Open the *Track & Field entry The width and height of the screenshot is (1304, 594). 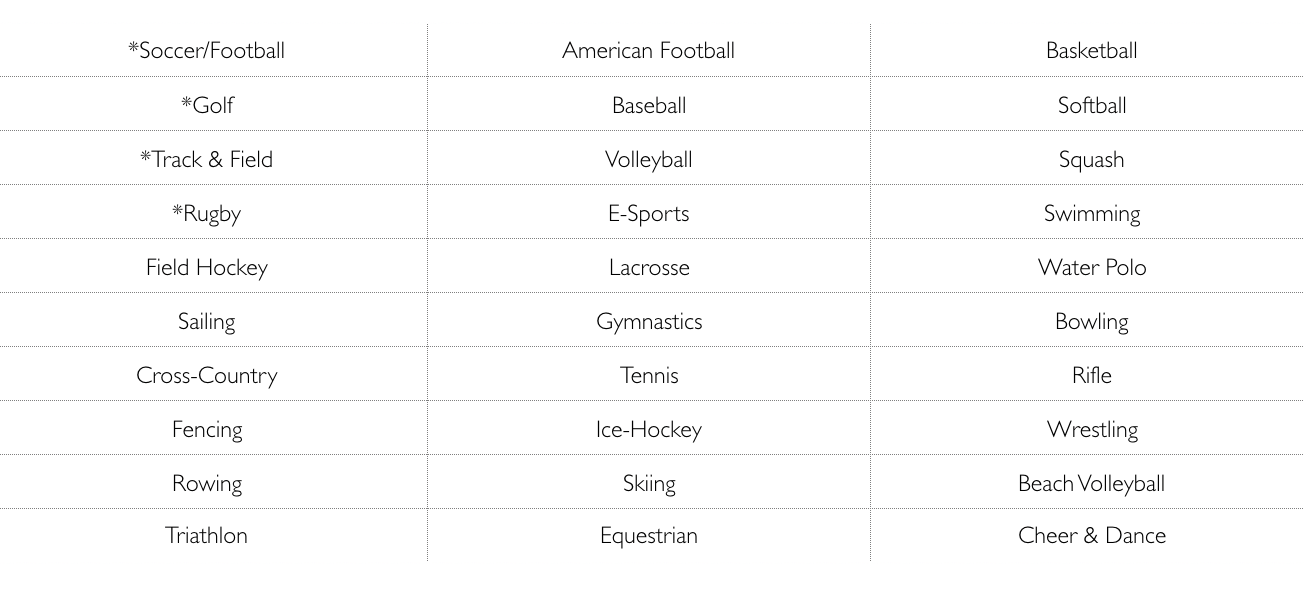206,159
